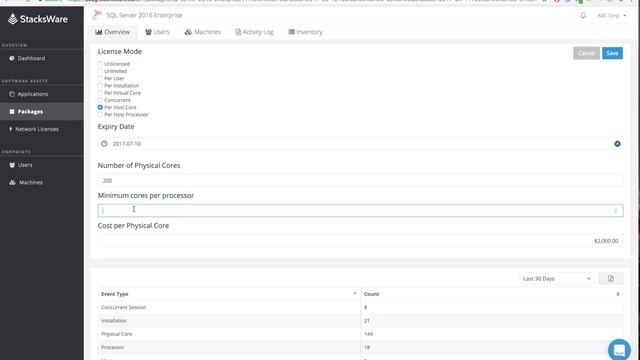
Task: Click the Installation row
Action: pyautogui.click(x=360, y=321)
